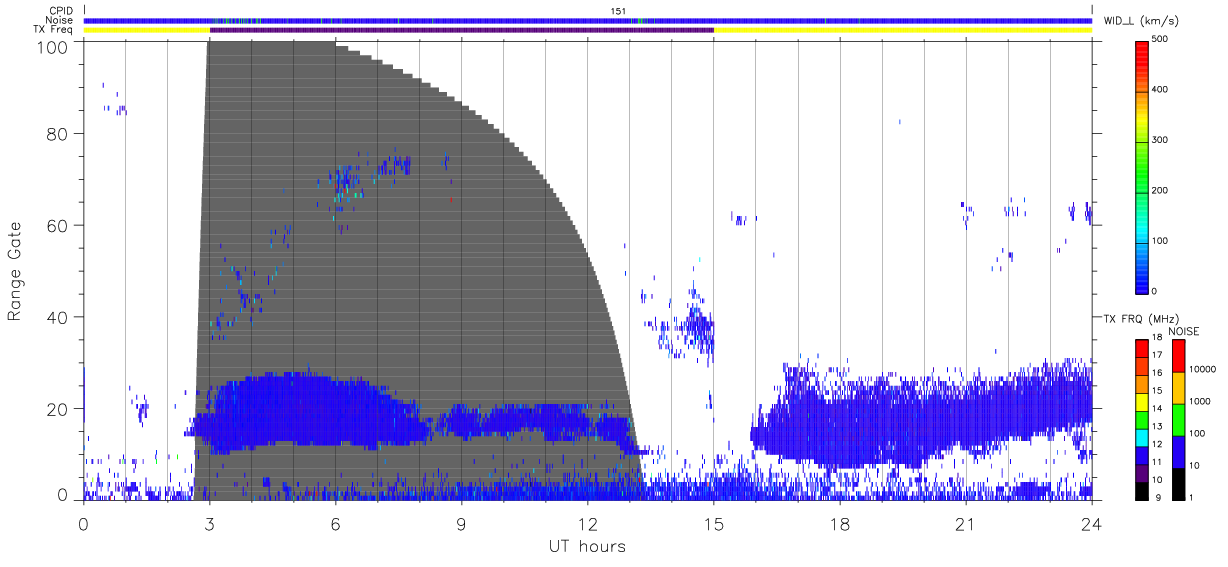The height and width of the screenshot is (567, 1228).
Task: Click the 300 label on width colorbar
Action: (1160, 141)
